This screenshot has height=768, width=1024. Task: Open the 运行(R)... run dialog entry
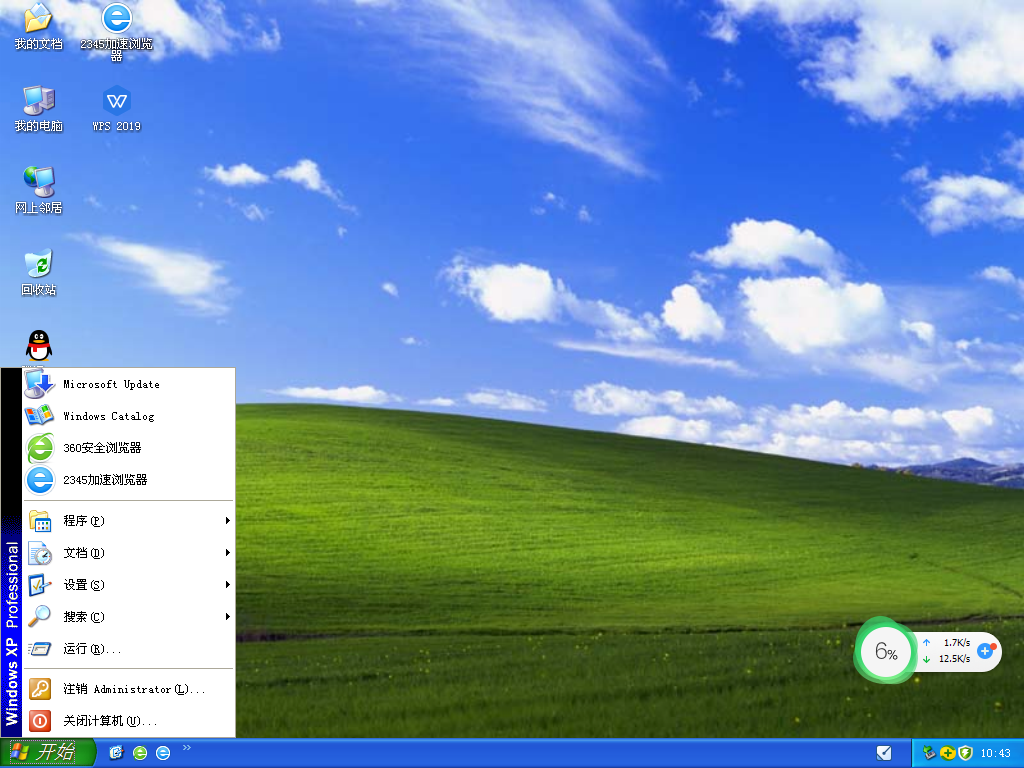pos(129,649)
